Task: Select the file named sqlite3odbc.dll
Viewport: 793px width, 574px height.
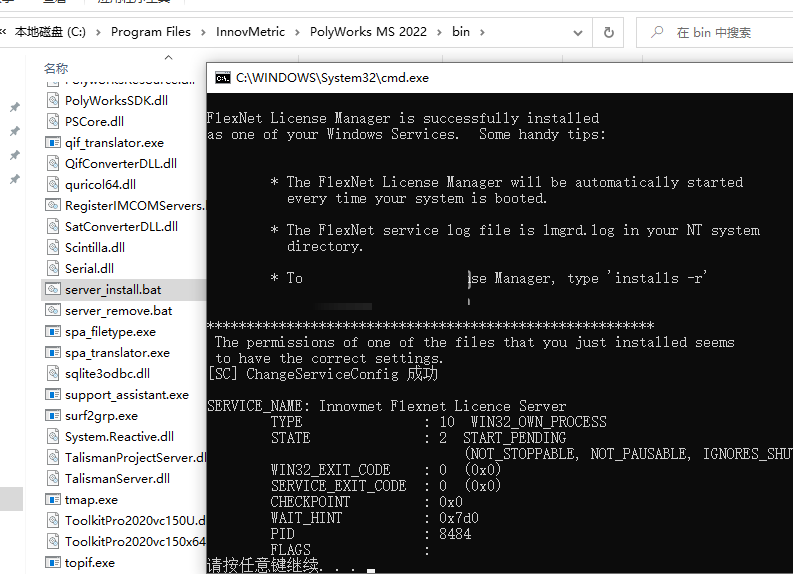Action: tap(107, 374)
